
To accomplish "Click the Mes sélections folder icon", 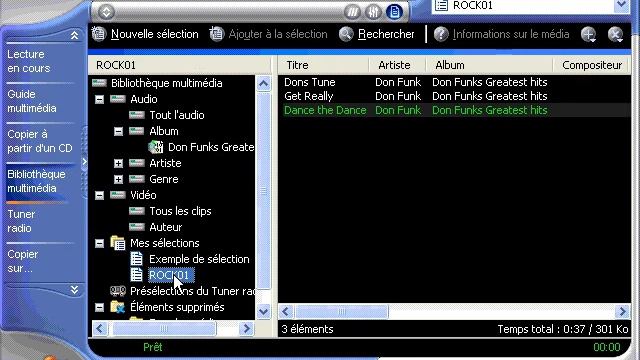I will point(118,243).
